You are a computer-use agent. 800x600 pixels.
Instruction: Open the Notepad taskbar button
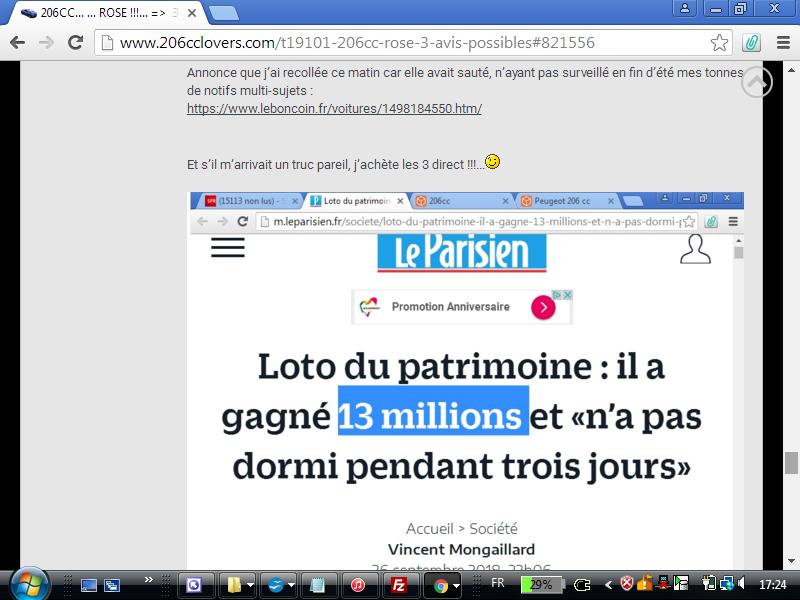pyautogui.click(x=318, y=585)
